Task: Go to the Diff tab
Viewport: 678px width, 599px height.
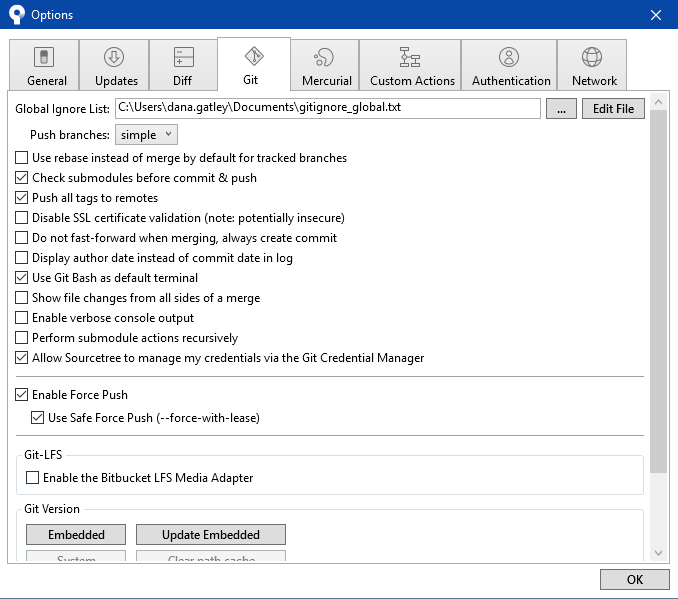Action: click(x=183, y=65)
